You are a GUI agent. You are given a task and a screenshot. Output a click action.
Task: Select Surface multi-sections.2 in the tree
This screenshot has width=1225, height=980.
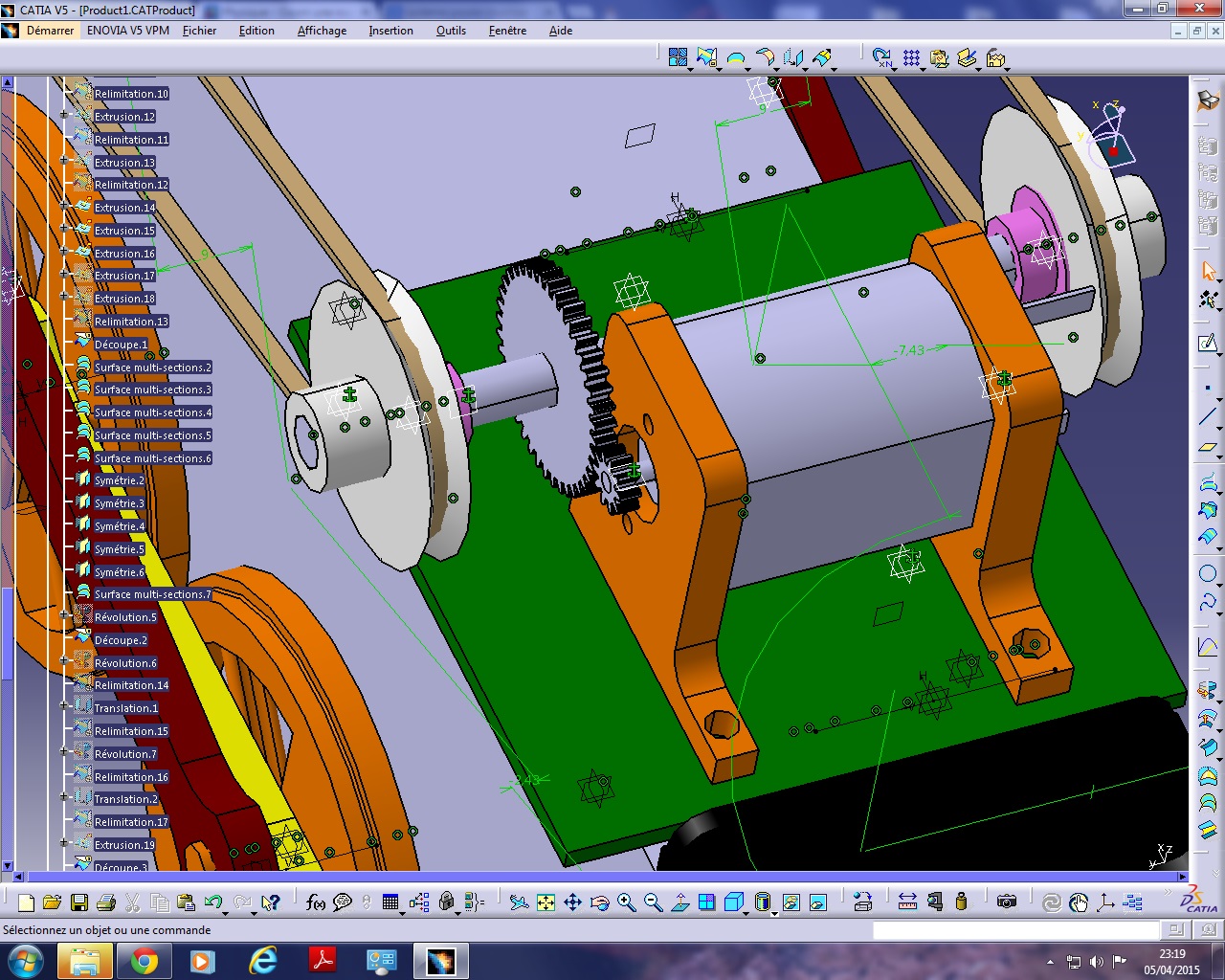coord(153,367)
